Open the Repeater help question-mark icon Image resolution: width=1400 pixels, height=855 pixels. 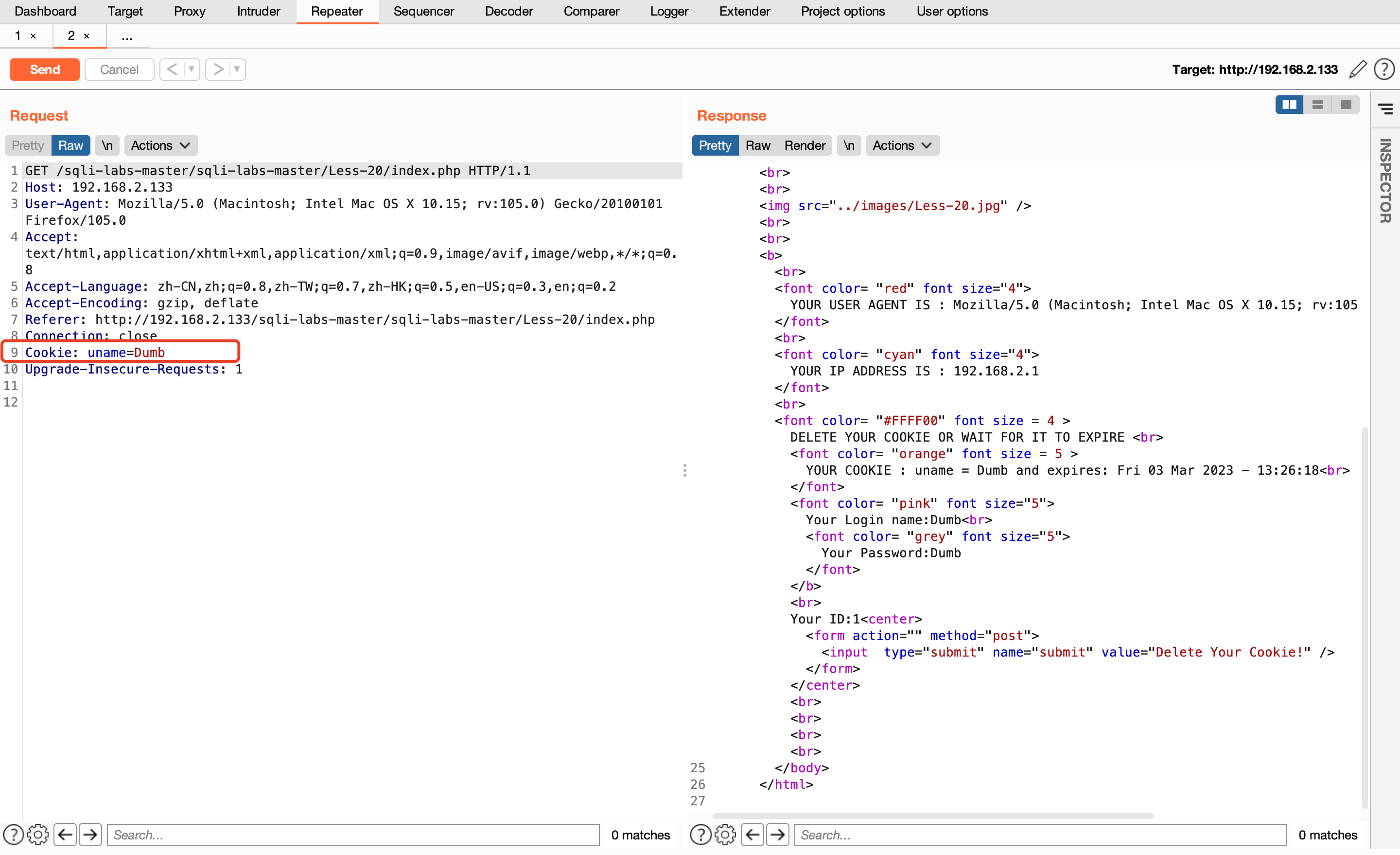[x=1384, y=70]
